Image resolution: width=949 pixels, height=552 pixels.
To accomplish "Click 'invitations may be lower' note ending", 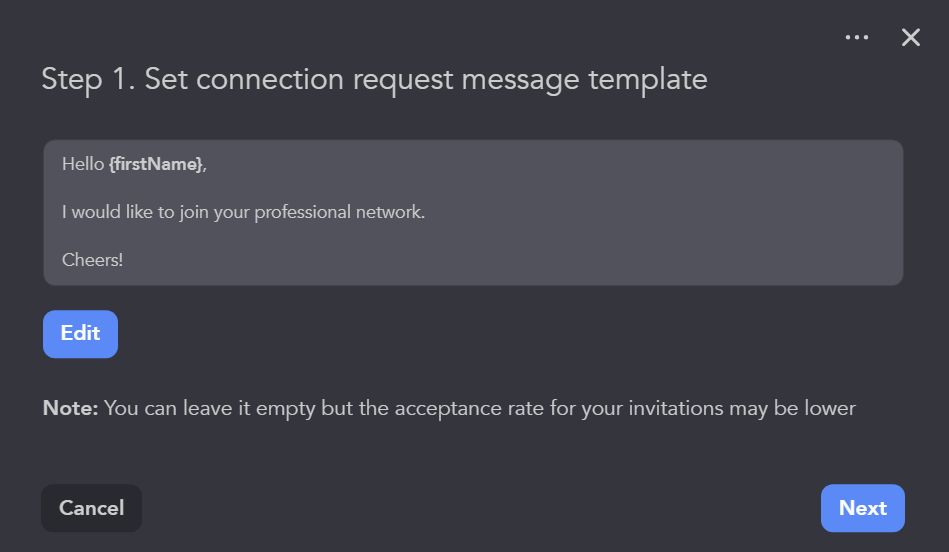I will click(x=760, y=408).
